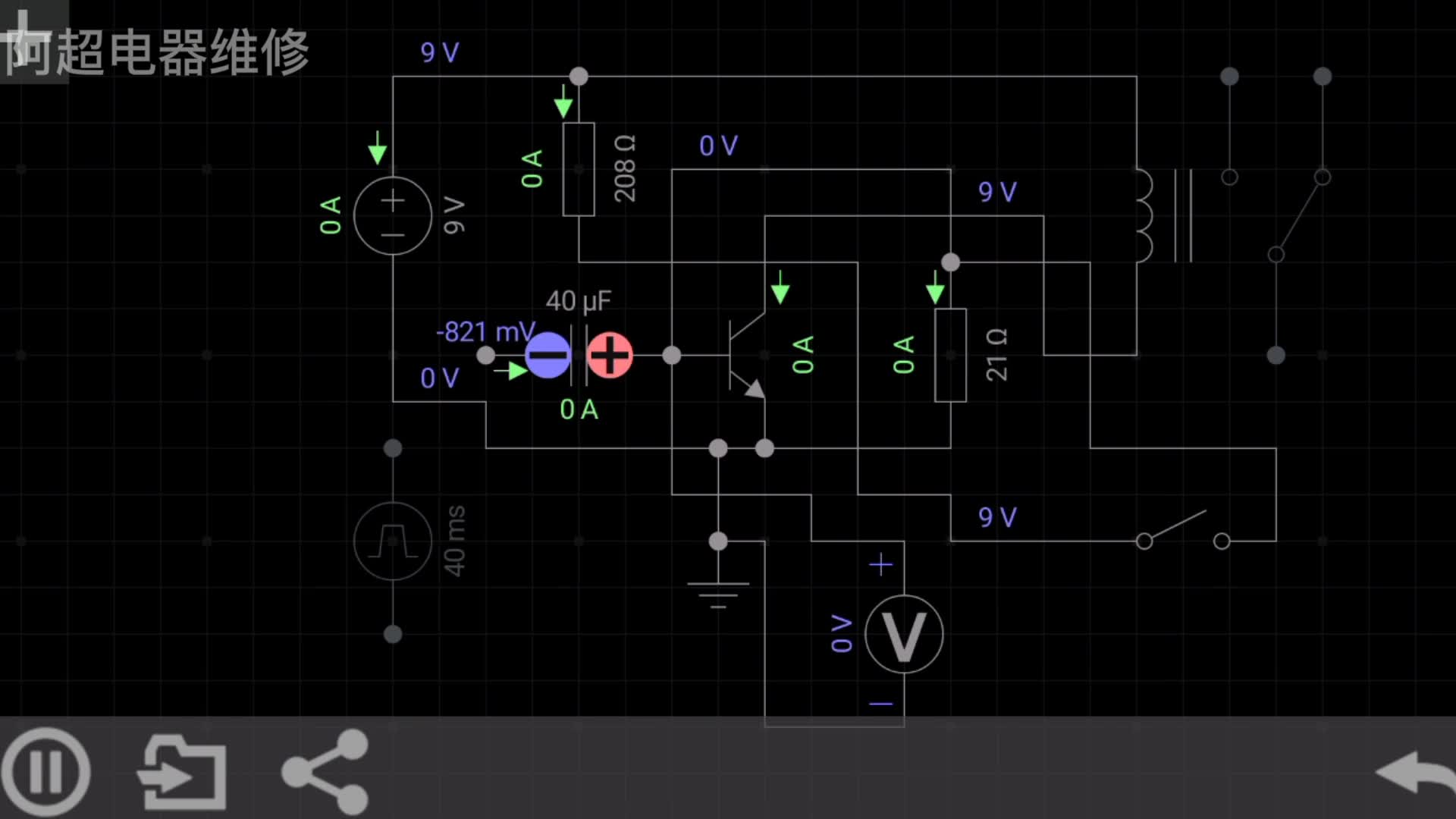Viewport: 1456px width, 819px height.
Task: Select the relay coil inductor
Action: (1145, 215)
